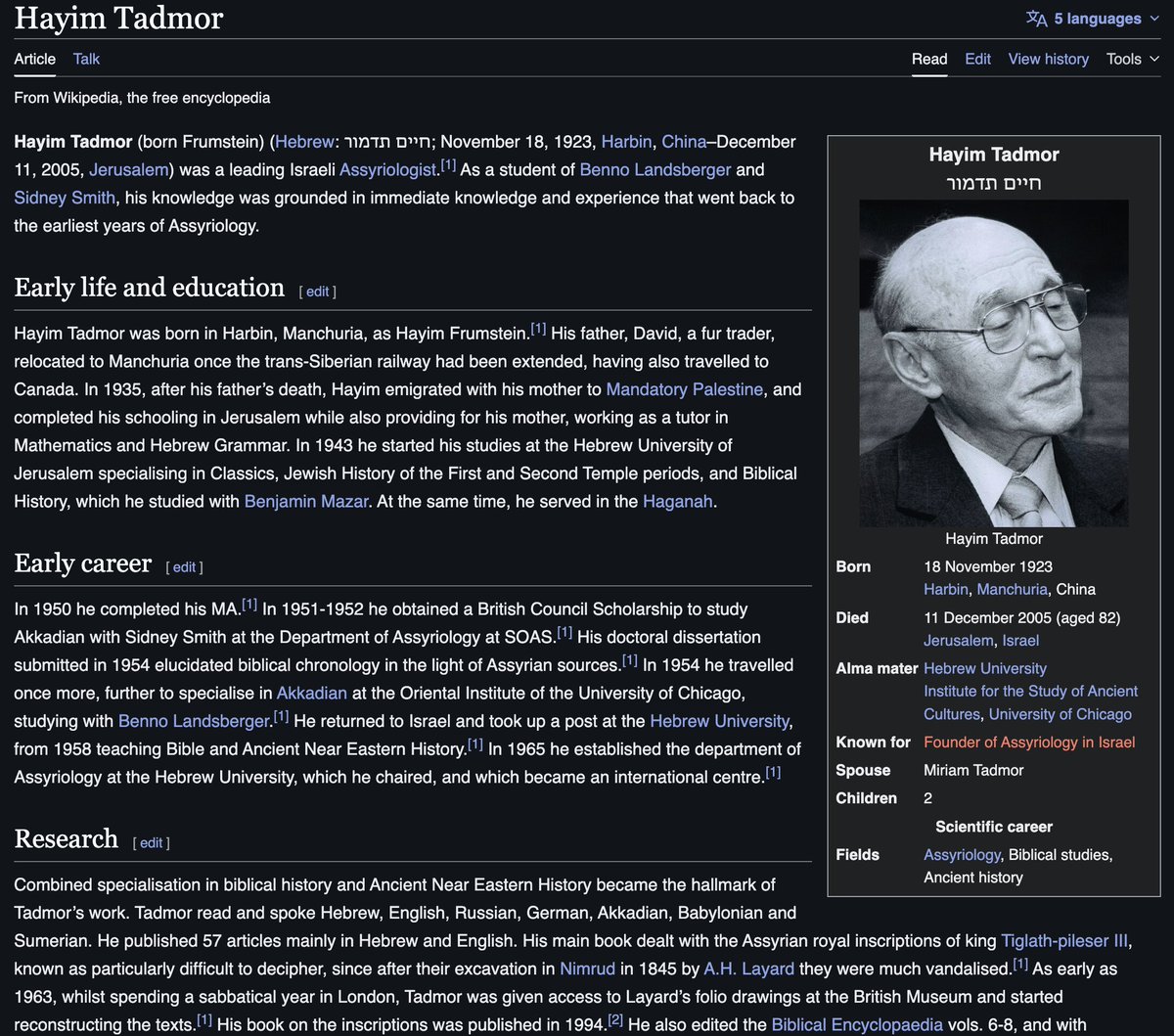Open Founder of Assyriology in Israel red link

click(1029, 743)
